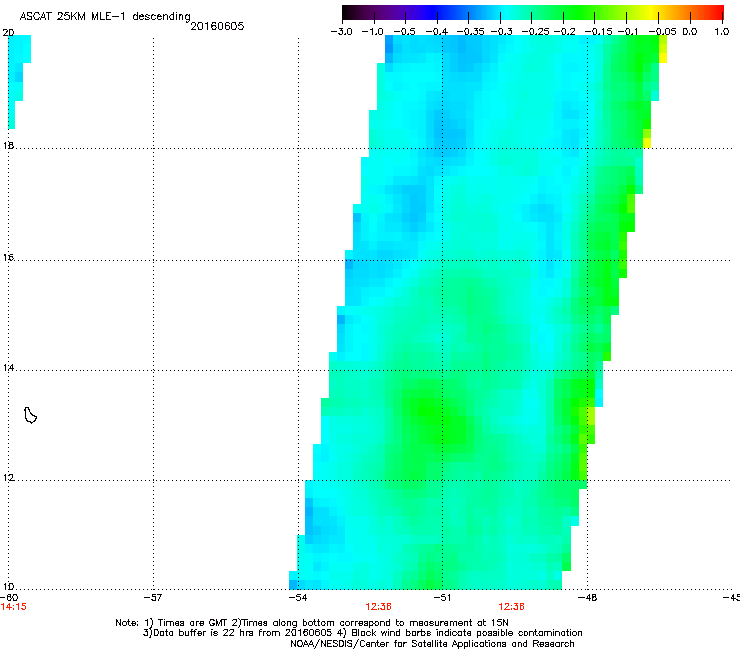This screenshot has width=740, height=650.
Task: Click the 1.0 color bar label
Action: [722, 32]
